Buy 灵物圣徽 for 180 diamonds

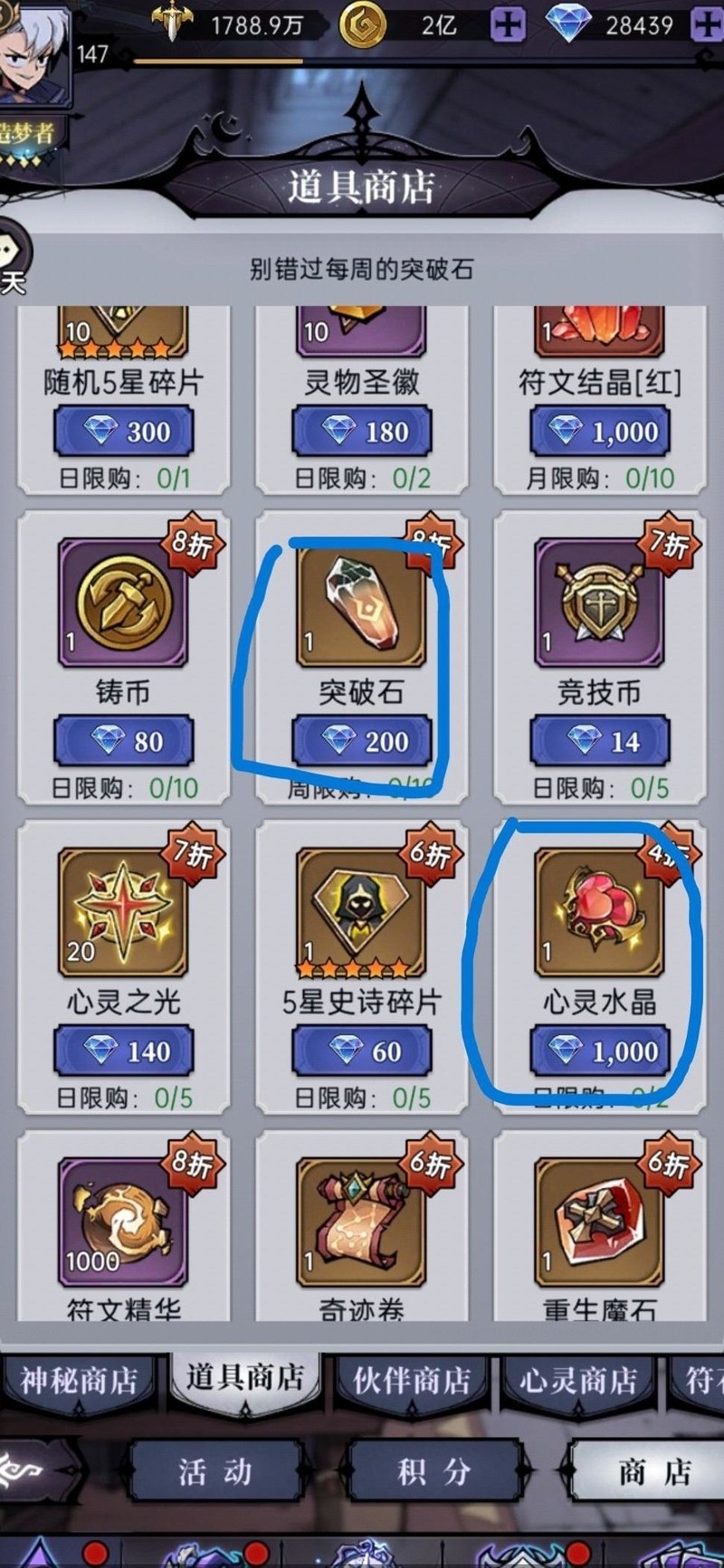click(x=361, y=432)
